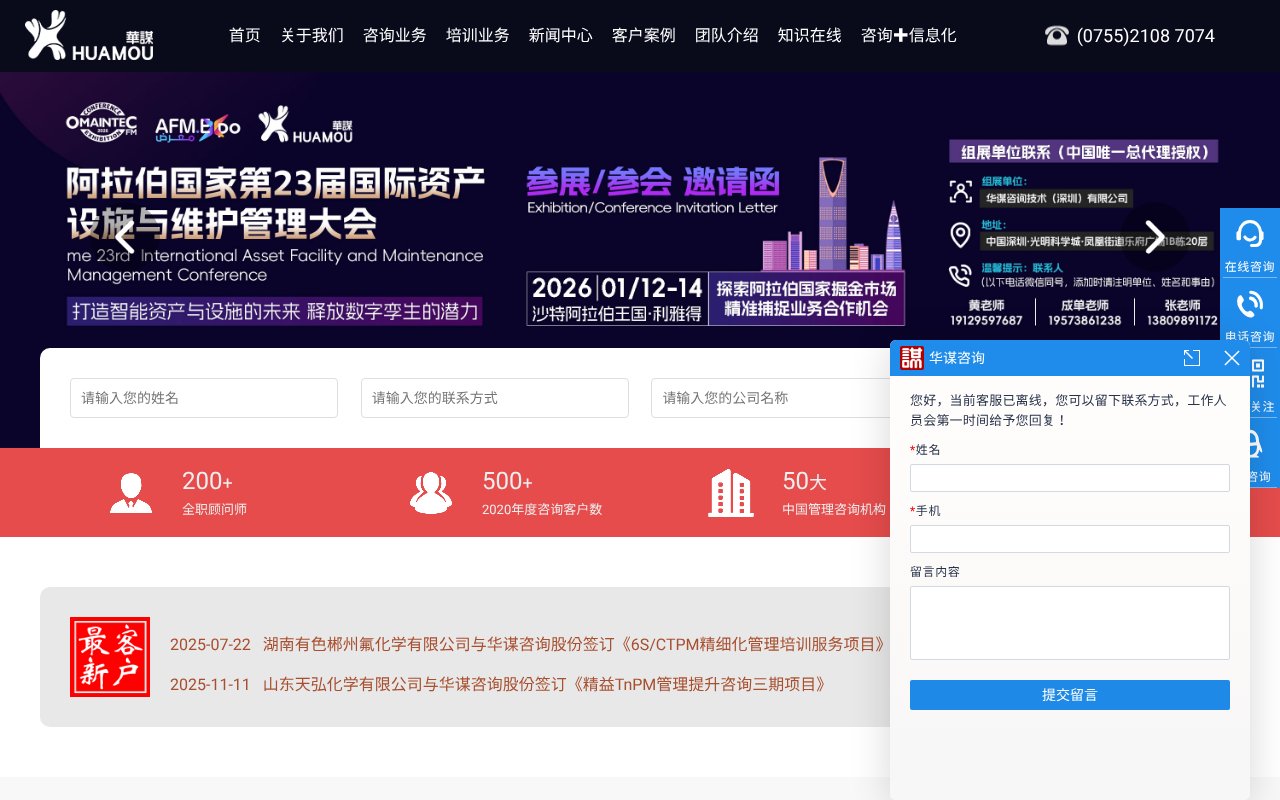1280x800 pixels.
Task: Click the group icon beside 500+
Action: click(x=431, y=492)
